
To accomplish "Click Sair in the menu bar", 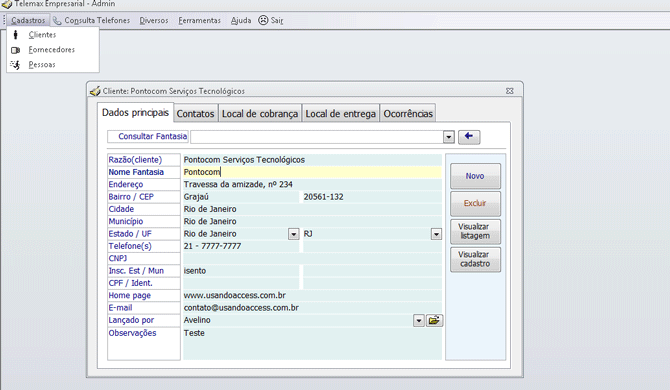I will point(277,20).
